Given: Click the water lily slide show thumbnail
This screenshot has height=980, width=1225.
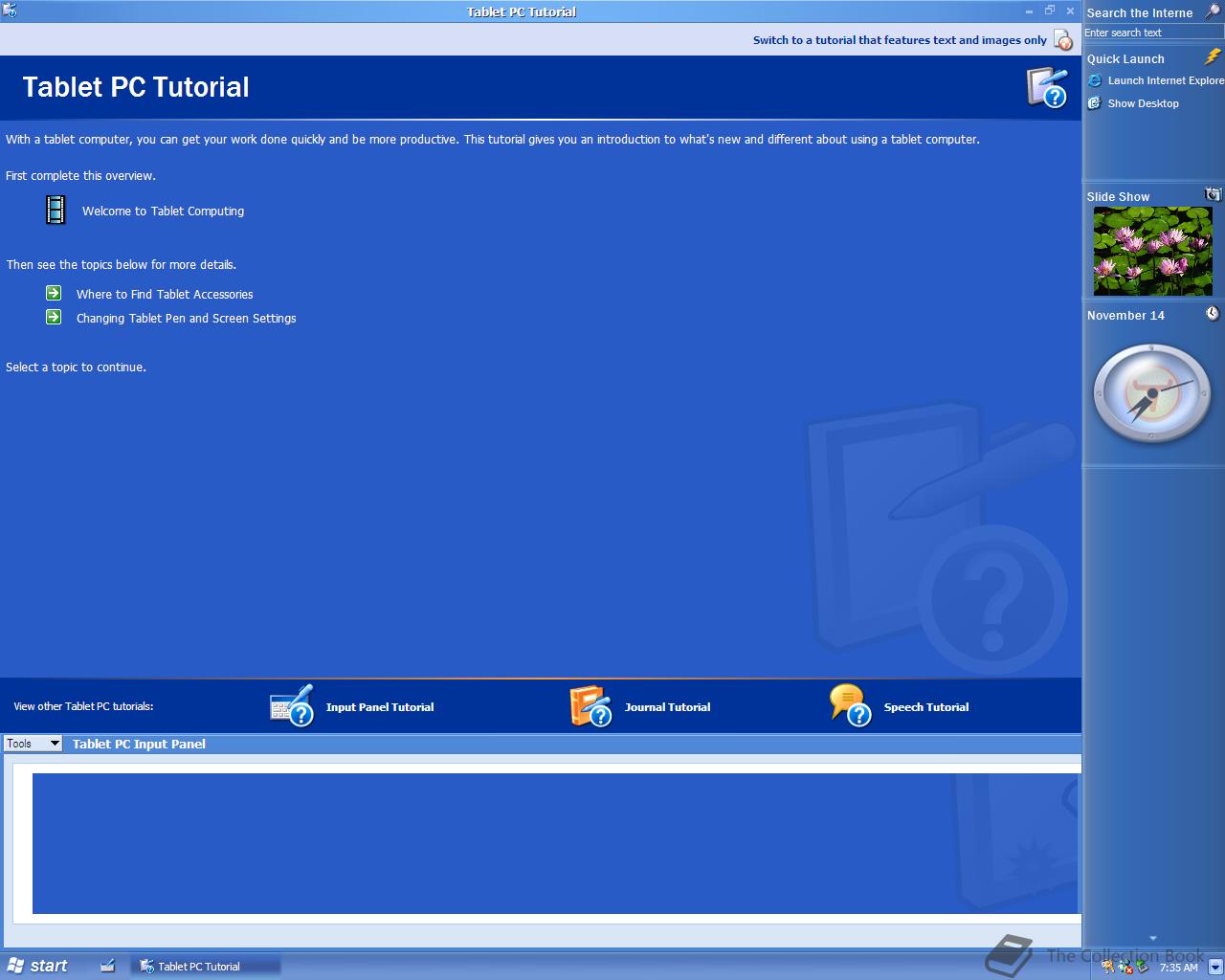Looking at the screenshot, I should tap(1152, 252).
